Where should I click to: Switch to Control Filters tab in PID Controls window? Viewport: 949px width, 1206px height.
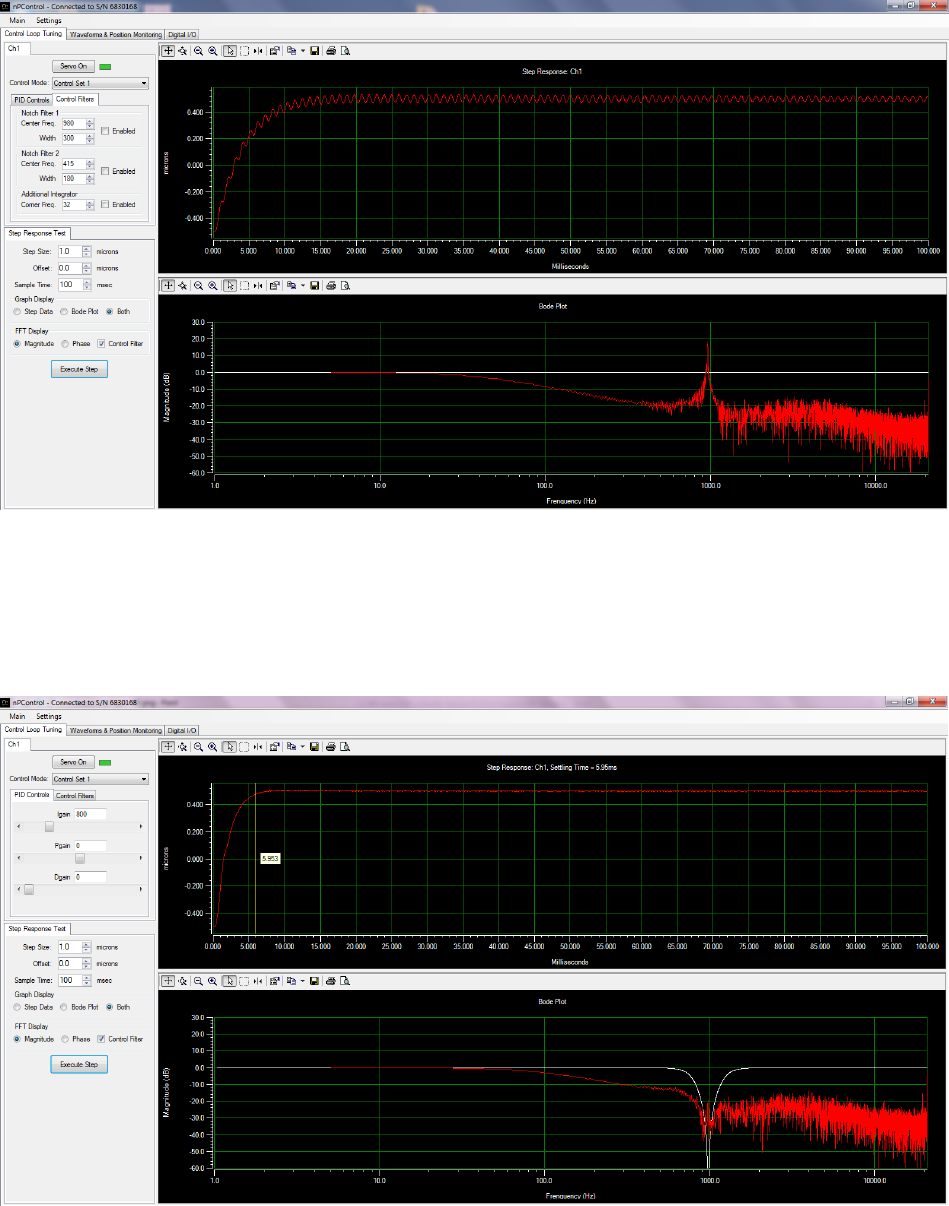tap(75, 795)
